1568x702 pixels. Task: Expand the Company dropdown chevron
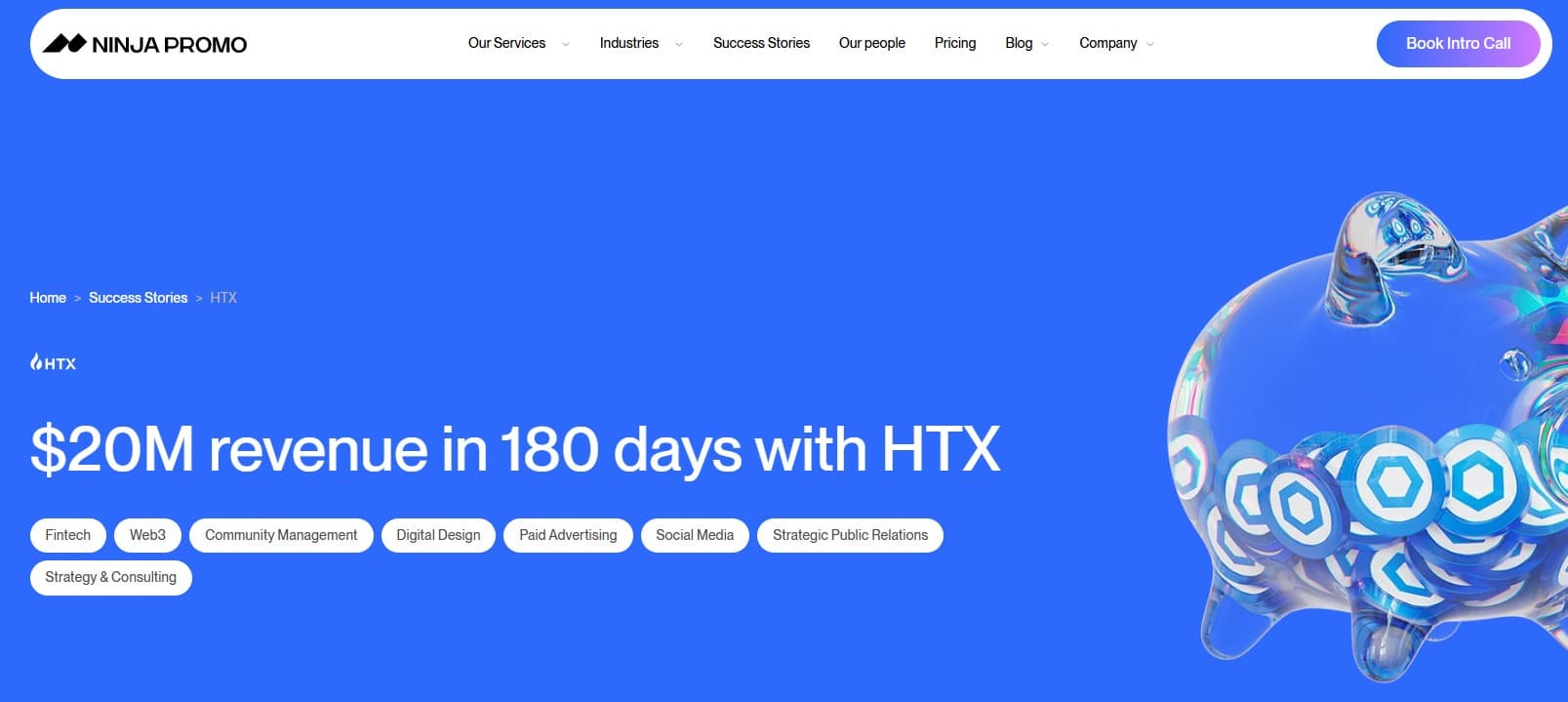point(1150,44)
